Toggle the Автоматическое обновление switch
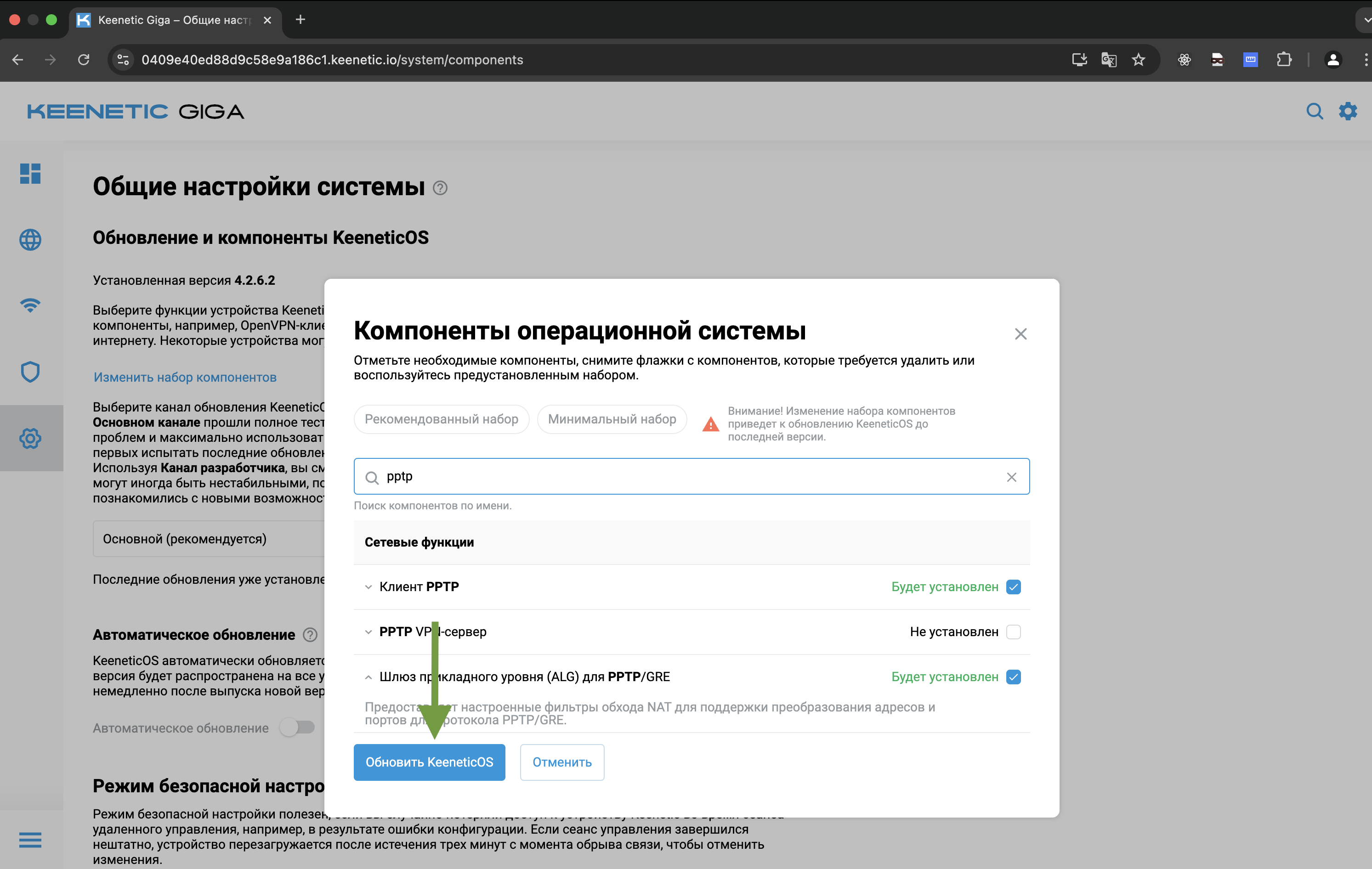The width and height of the screenshot is (1372, 869). 297,727
